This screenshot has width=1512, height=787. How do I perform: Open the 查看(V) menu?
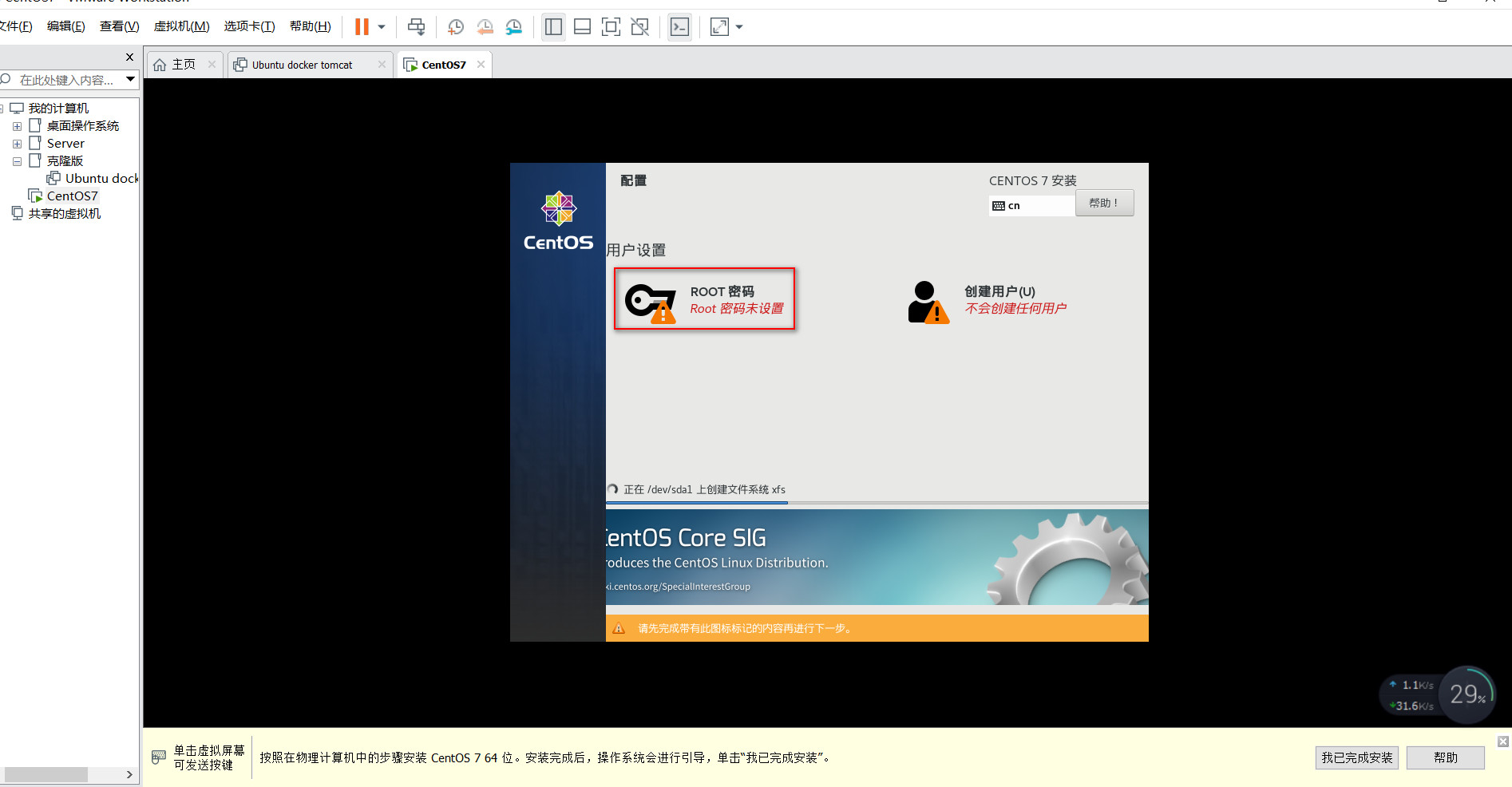click(x=119, y=26)
